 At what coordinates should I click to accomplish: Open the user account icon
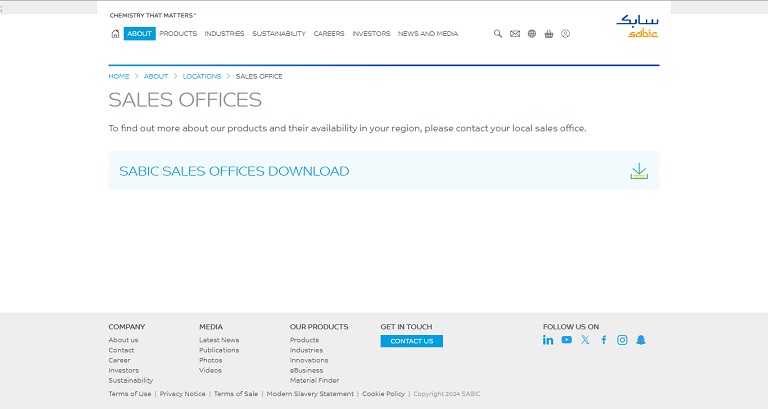tap(565, 34)
